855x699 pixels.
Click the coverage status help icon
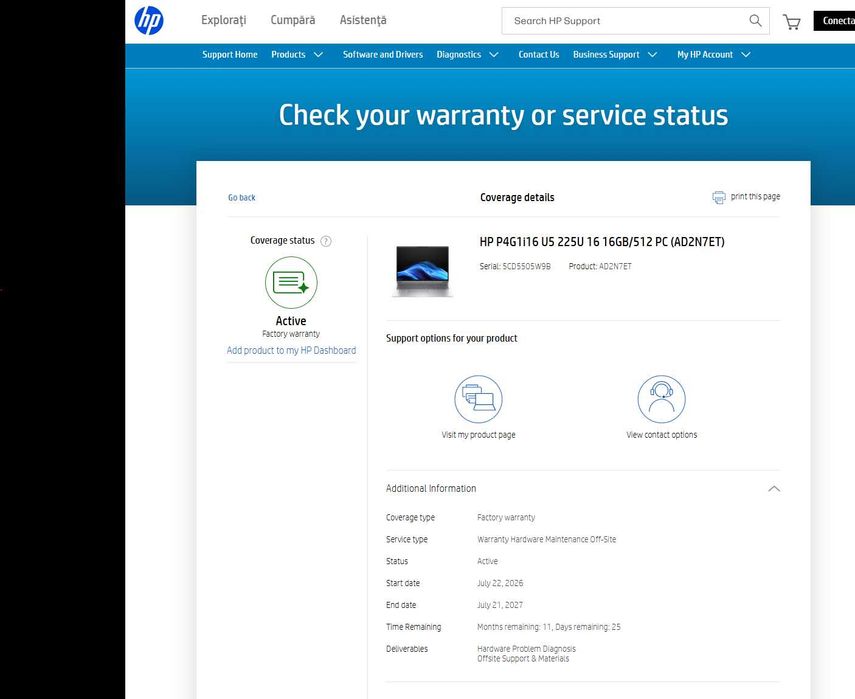326,241
